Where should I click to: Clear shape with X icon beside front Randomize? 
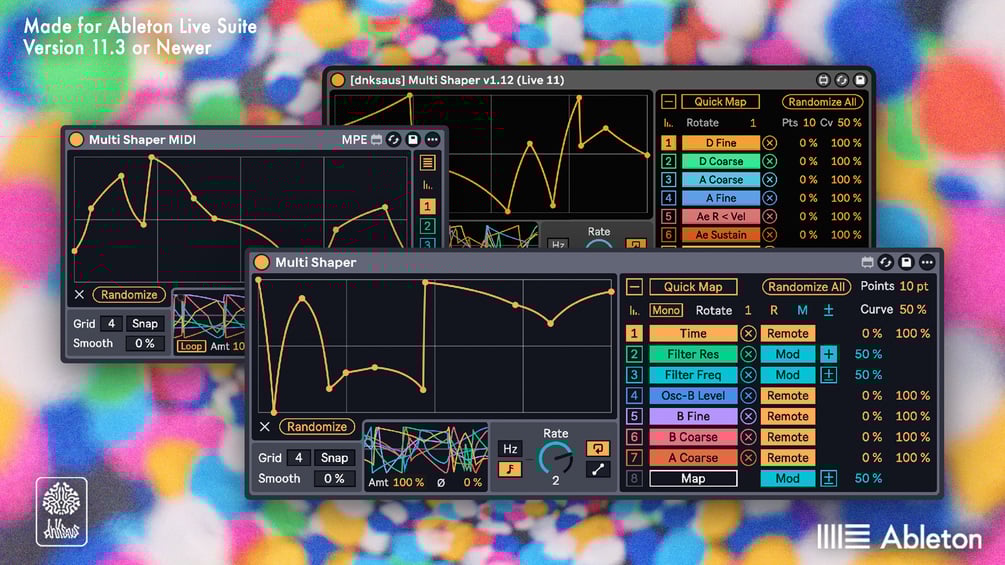pyautogui.click(x=265, y=427)
